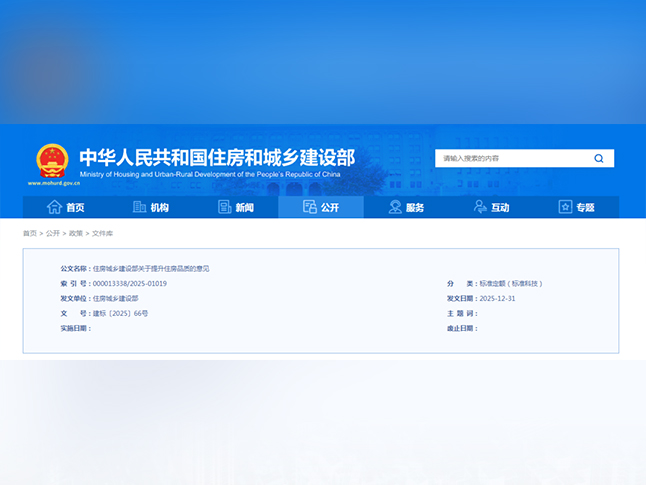The height and width of the screenshot is (485, 646).
Task: Click the search magnifier icon
Action: (x=599, y=158)
